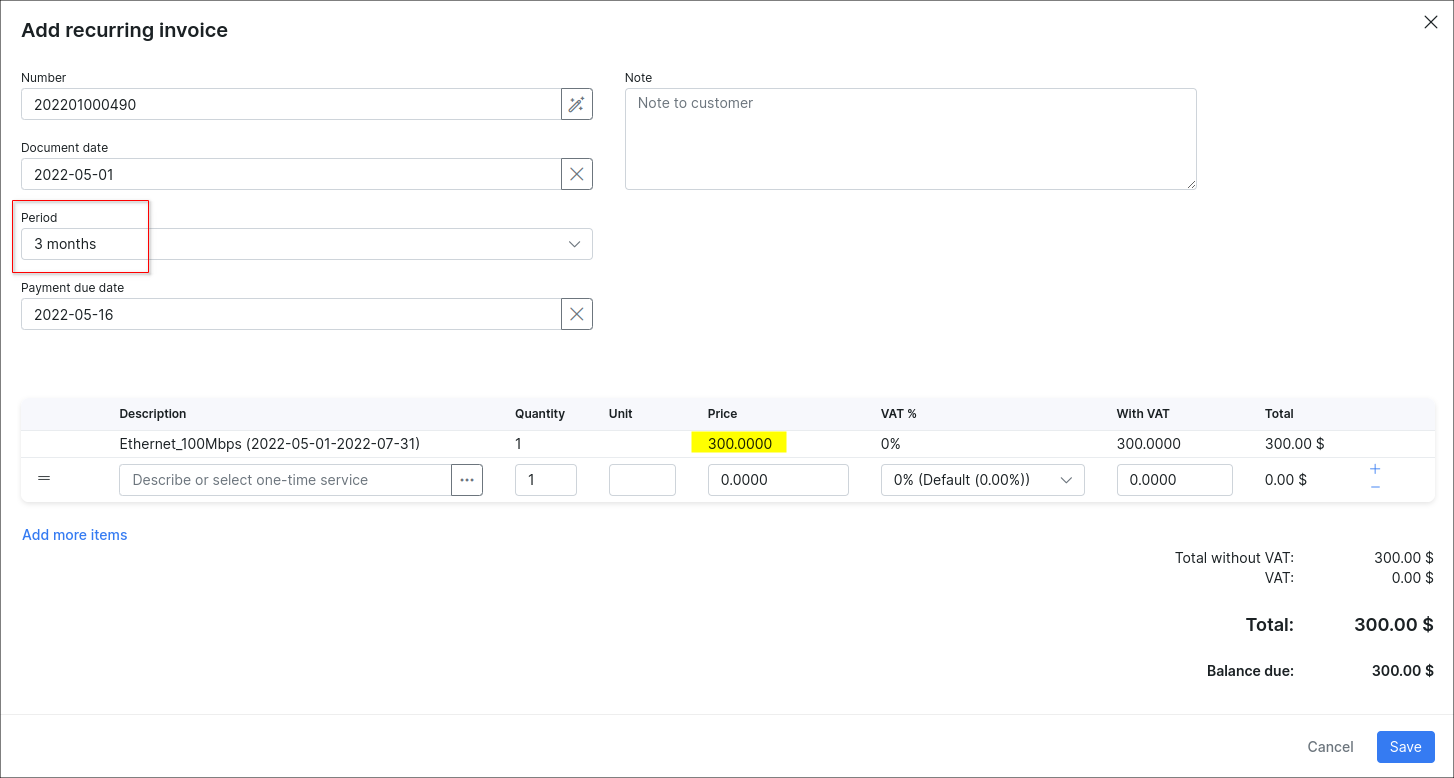Clear the Document date field
Screen dimensions: 1454x778
[576, 174]
